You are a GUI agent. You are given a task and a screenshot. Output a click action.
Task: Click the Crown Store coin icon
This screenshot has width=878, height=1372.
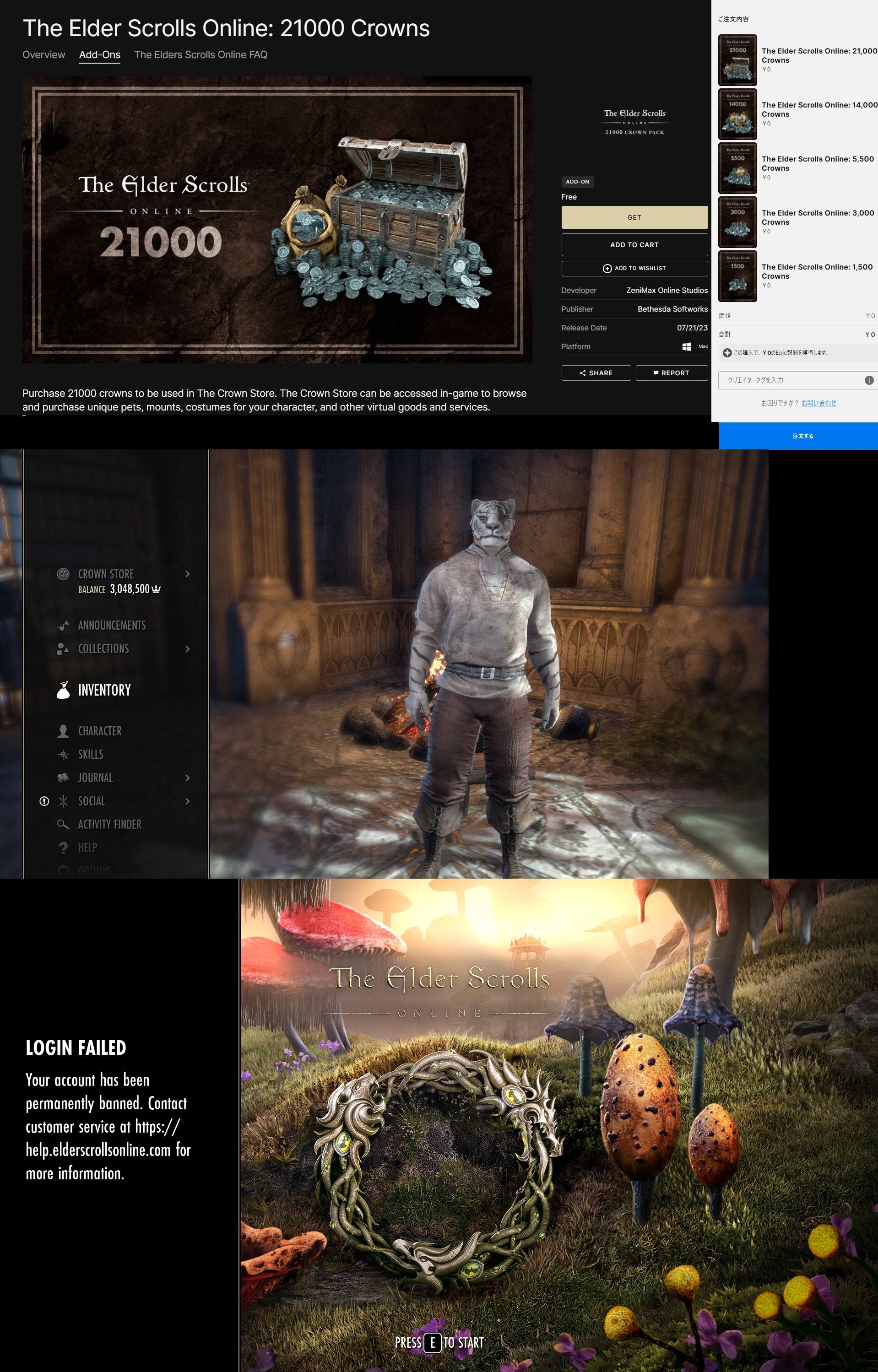[63, 574]
